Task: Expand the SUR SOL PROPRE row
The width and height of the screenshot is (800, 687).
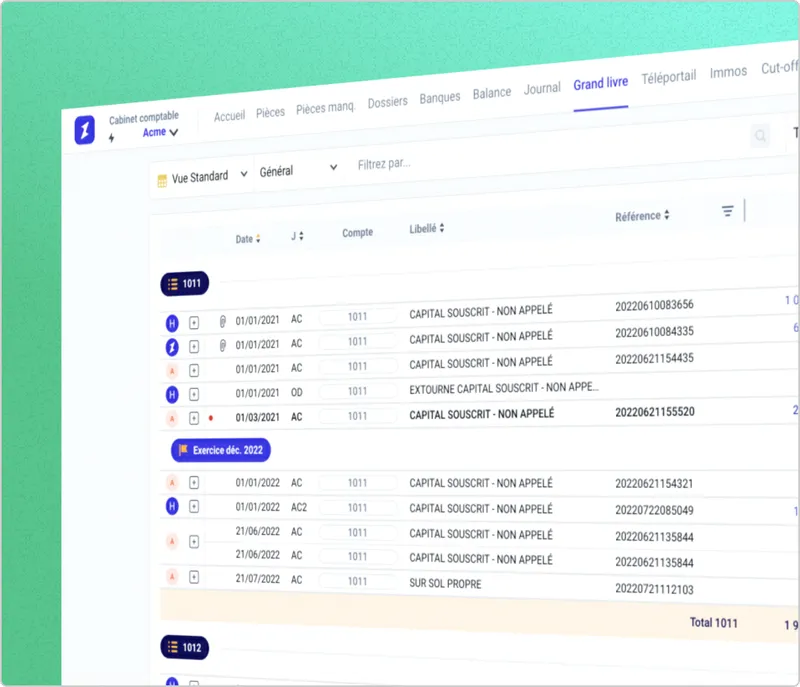Action: tap(194, 577)
